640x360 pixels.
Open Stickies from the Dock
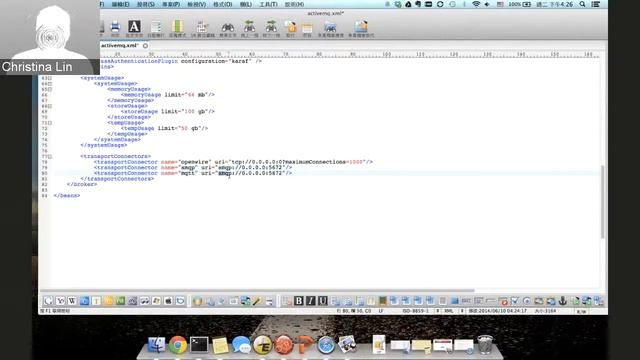220,345
